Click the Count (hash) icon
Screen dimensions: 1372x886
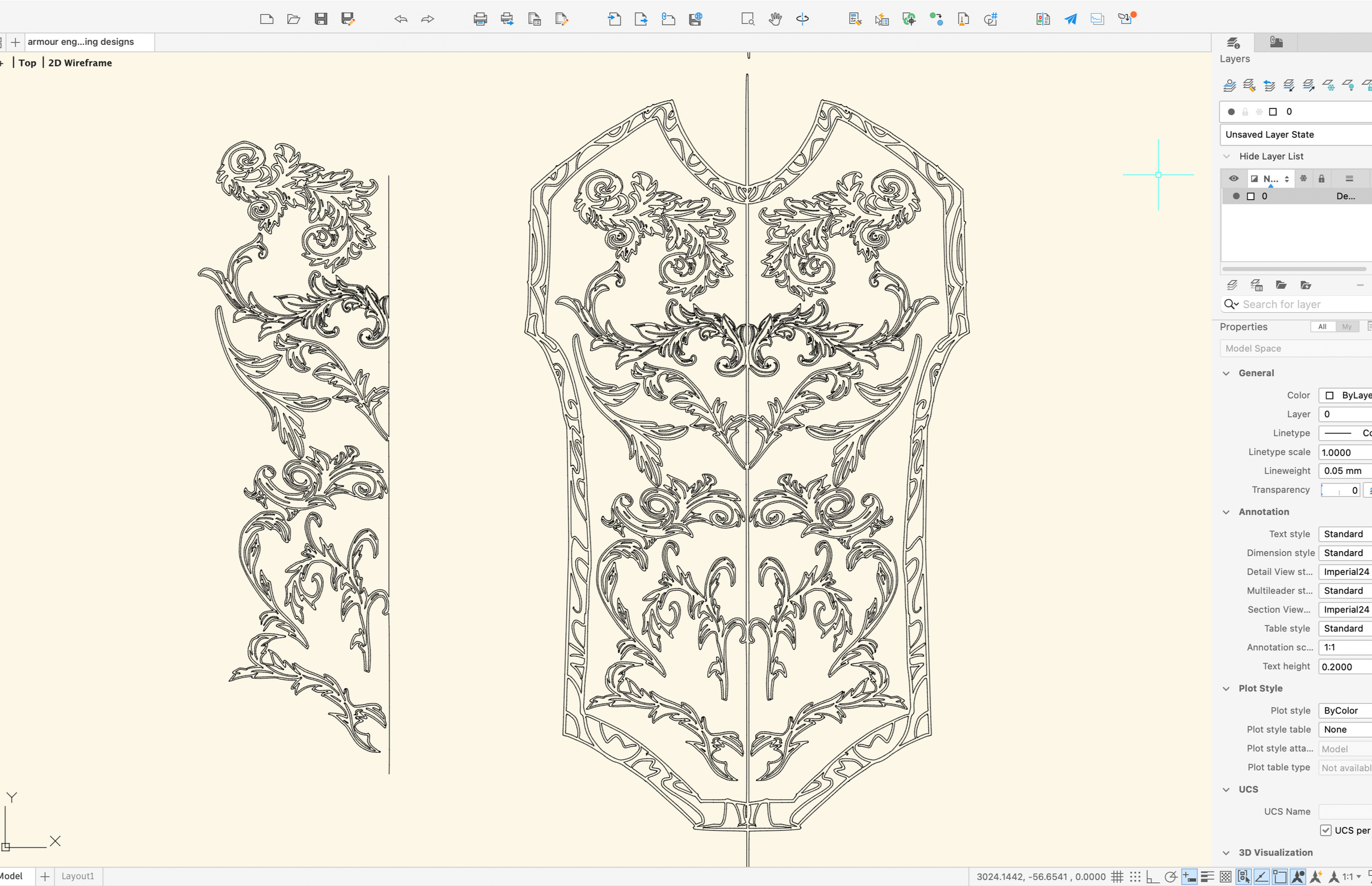tap(990, 19)
